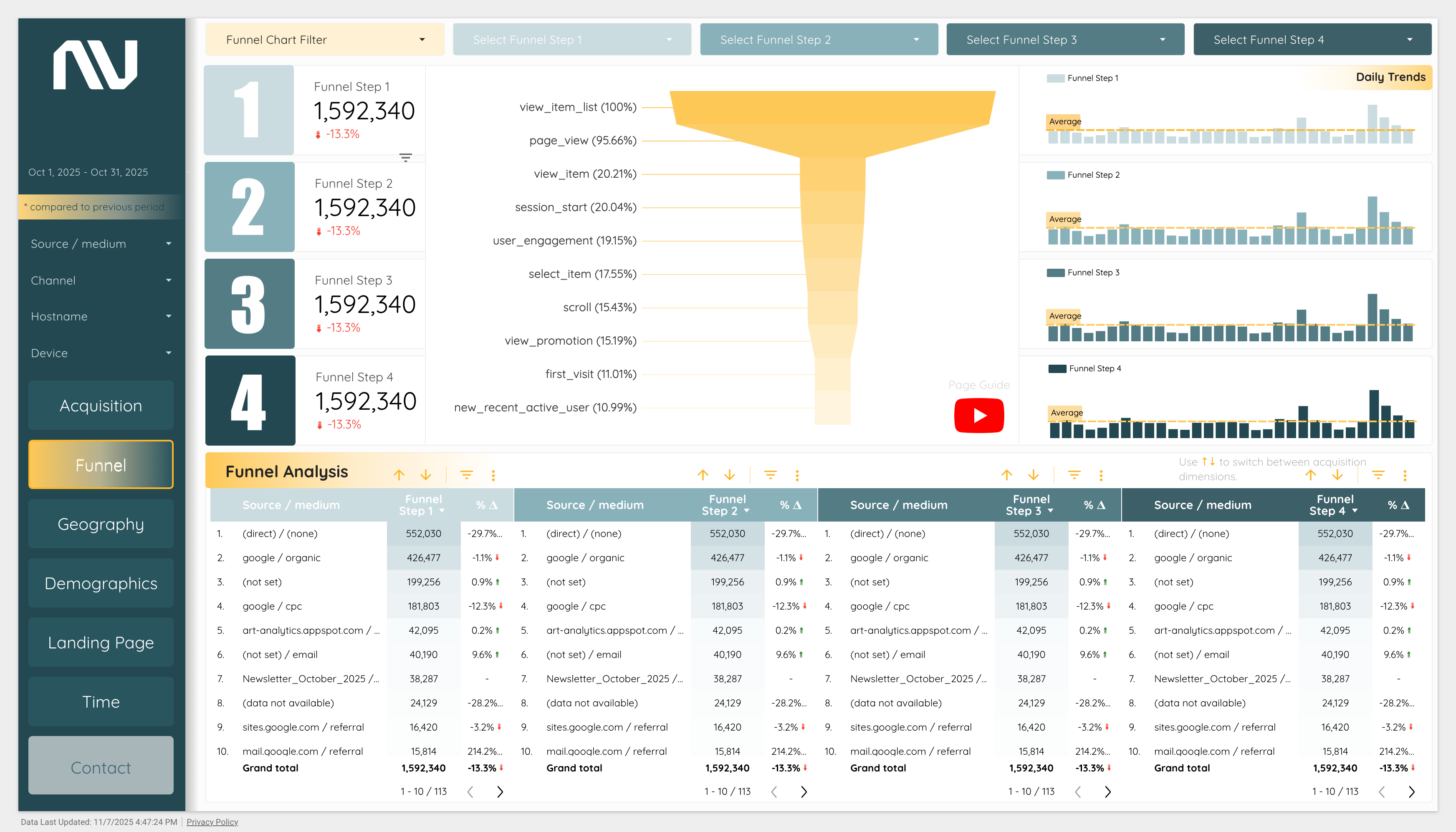Viewport: 1456px width, 832px height.
Task: Click the date range Oct 1 - Oct 31, 2025
Action: click(x=88, y=172)
